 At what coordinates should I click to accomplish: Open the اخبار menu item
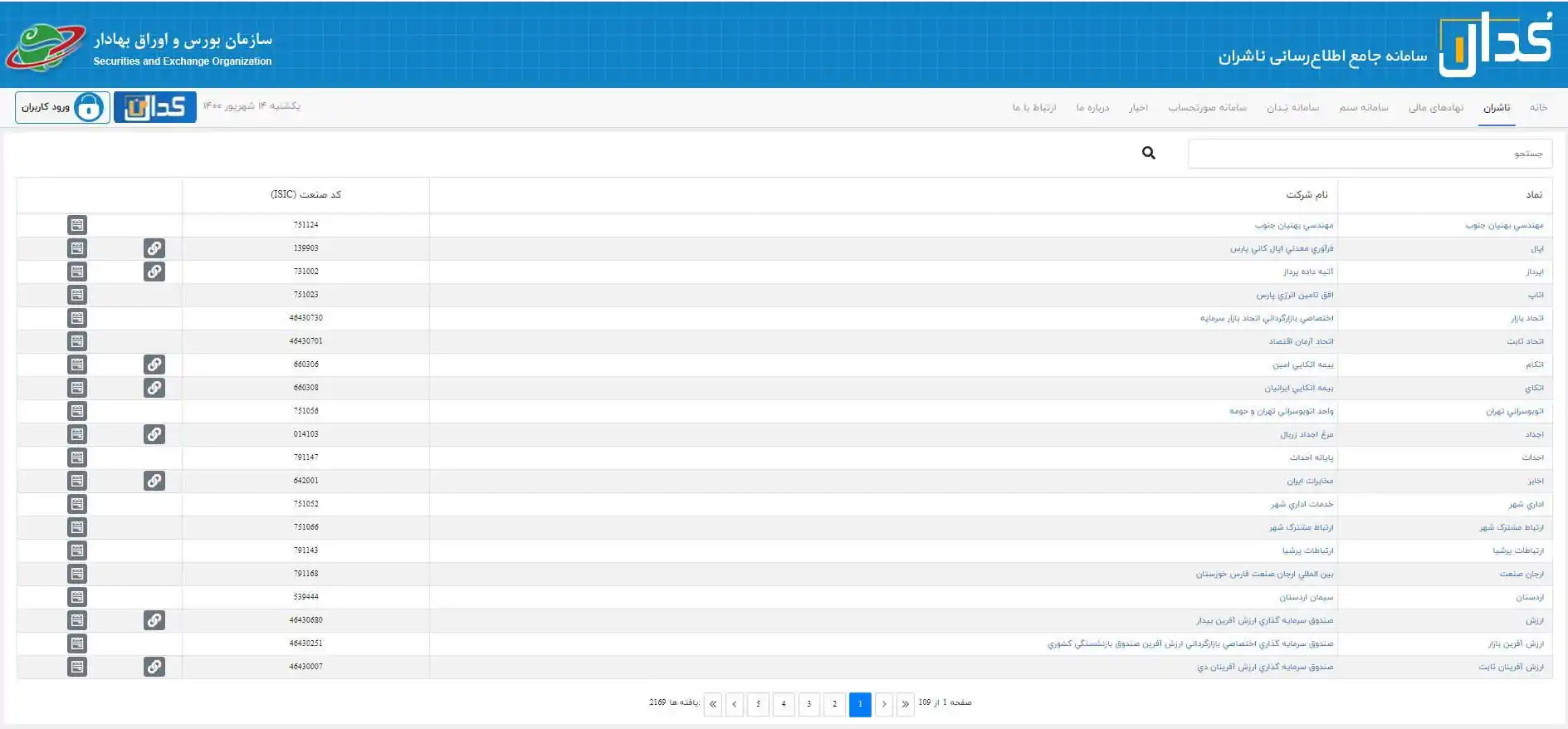(x=1138, y=108)
